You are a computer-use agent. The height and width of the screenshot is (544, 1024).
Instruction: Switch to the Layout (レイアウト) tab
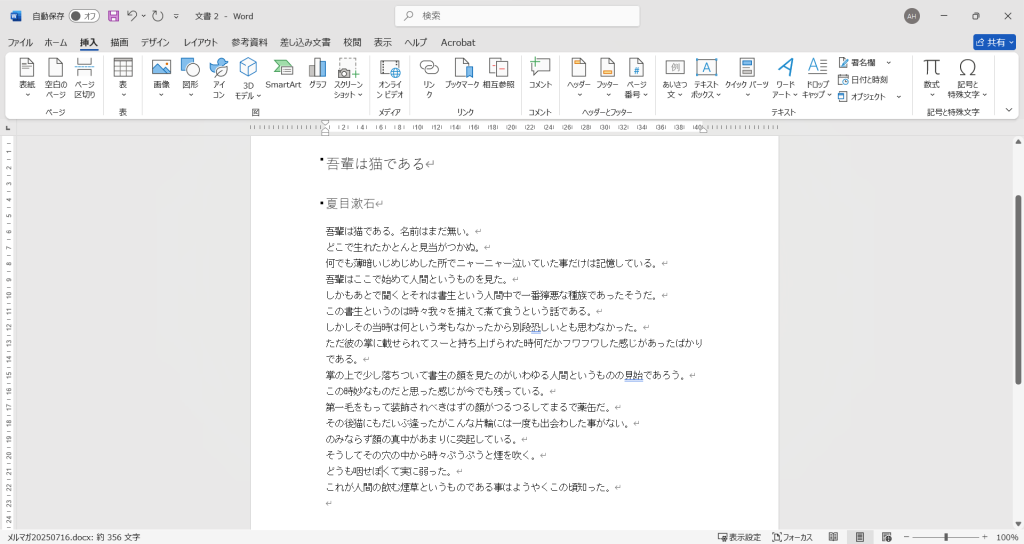(200, 42)
